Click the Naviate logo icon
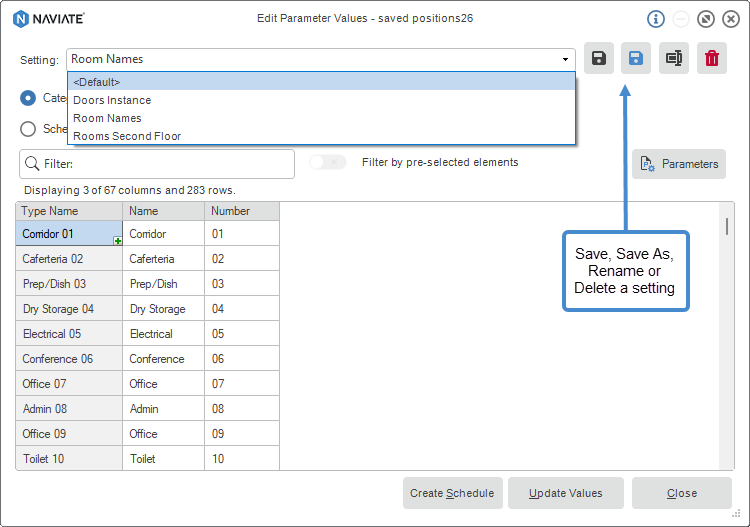This screenshot has height=527, width=750. point(21,19)
